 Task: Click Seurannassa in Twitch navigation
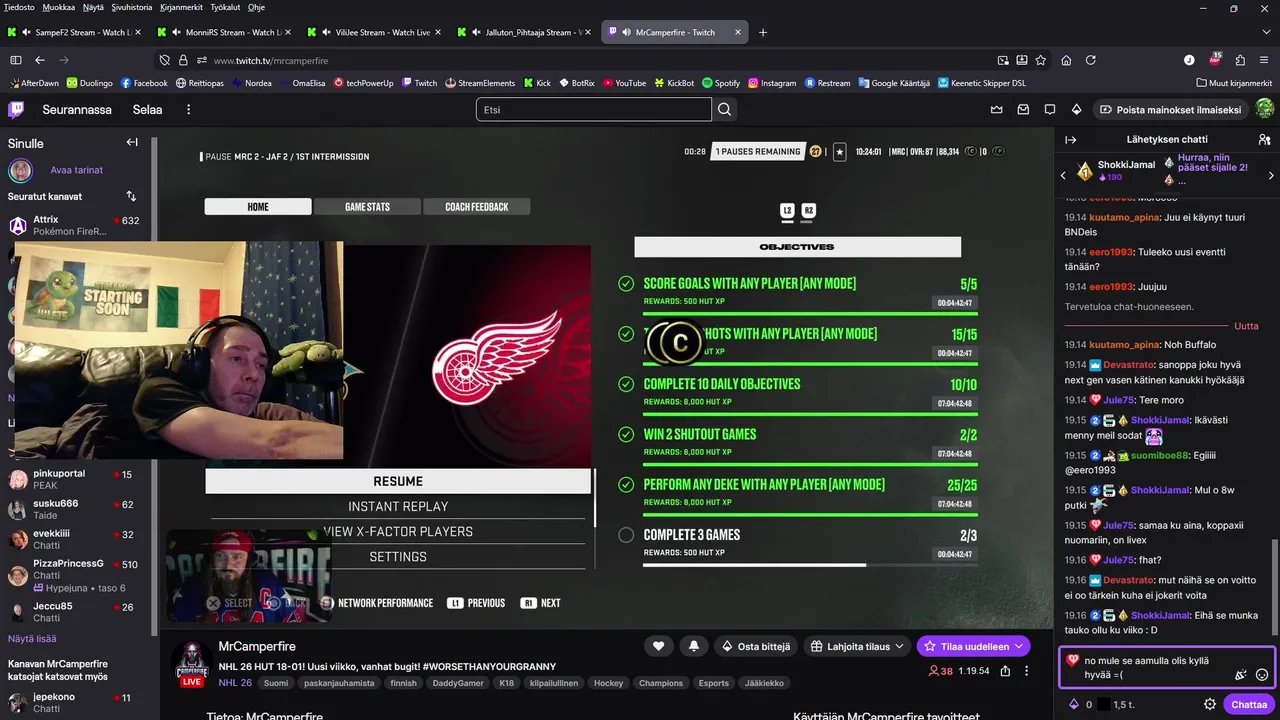tap(77, 109)
